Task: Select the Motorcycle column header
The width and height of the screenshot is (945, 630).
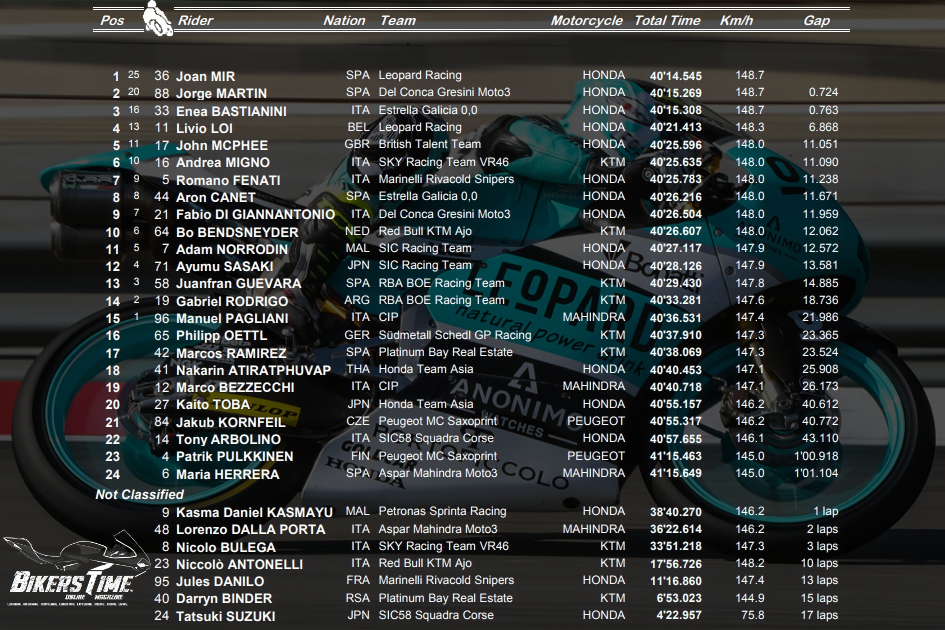Action: pyautogui.click(x=586, y=20)
